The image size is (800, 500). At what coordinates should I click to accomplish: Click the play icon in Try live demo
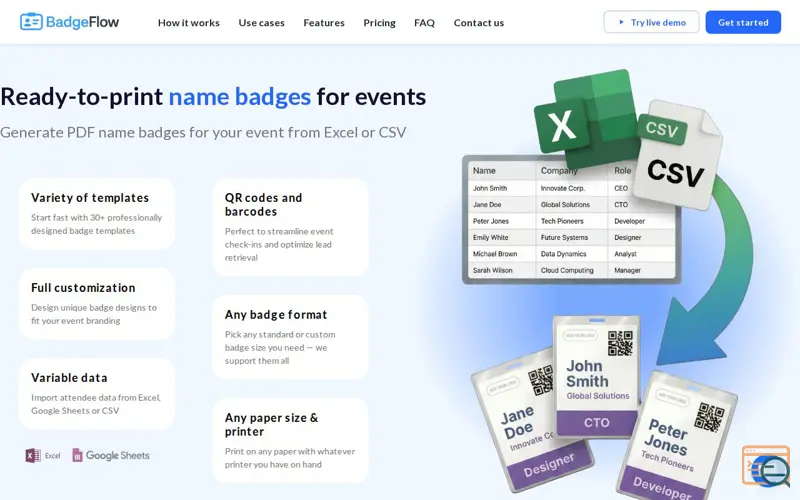click(621, 22)
